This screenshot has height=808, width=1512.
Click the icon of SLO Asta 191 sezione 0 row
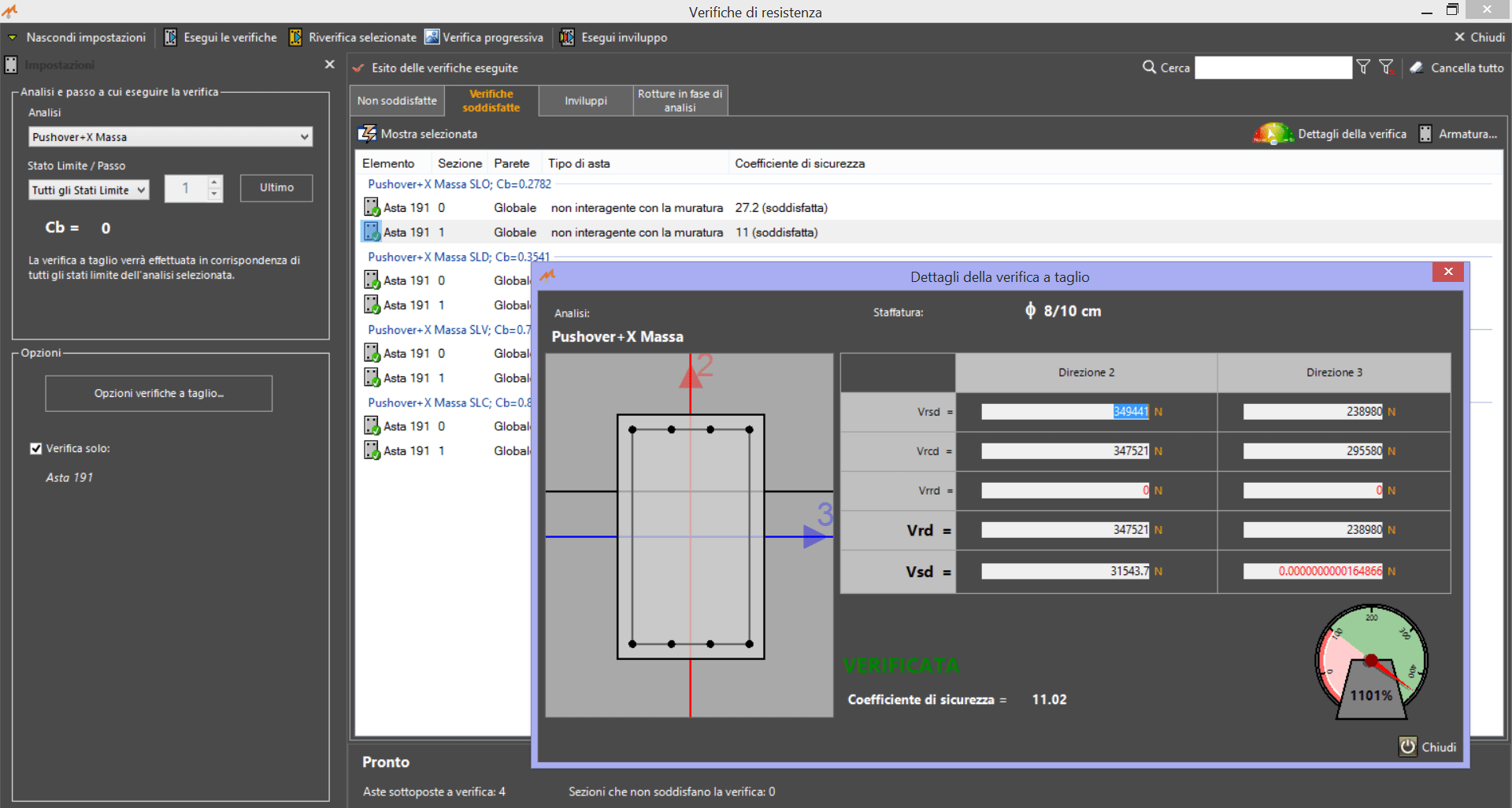coord(372,207)
